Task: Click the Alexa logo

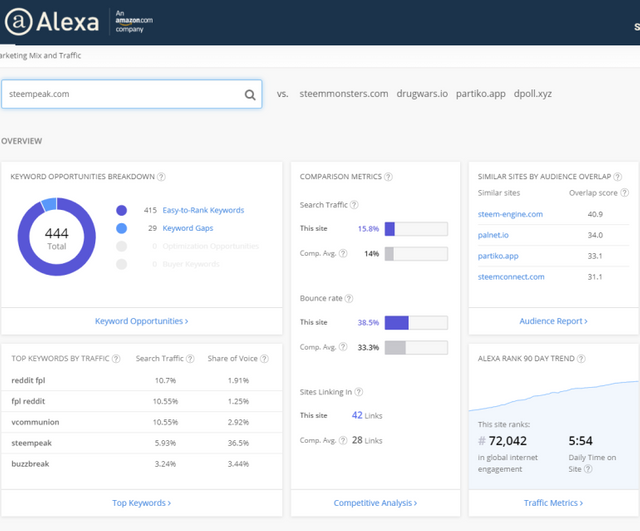Action: pyautogui.click(x=52, y=22)
